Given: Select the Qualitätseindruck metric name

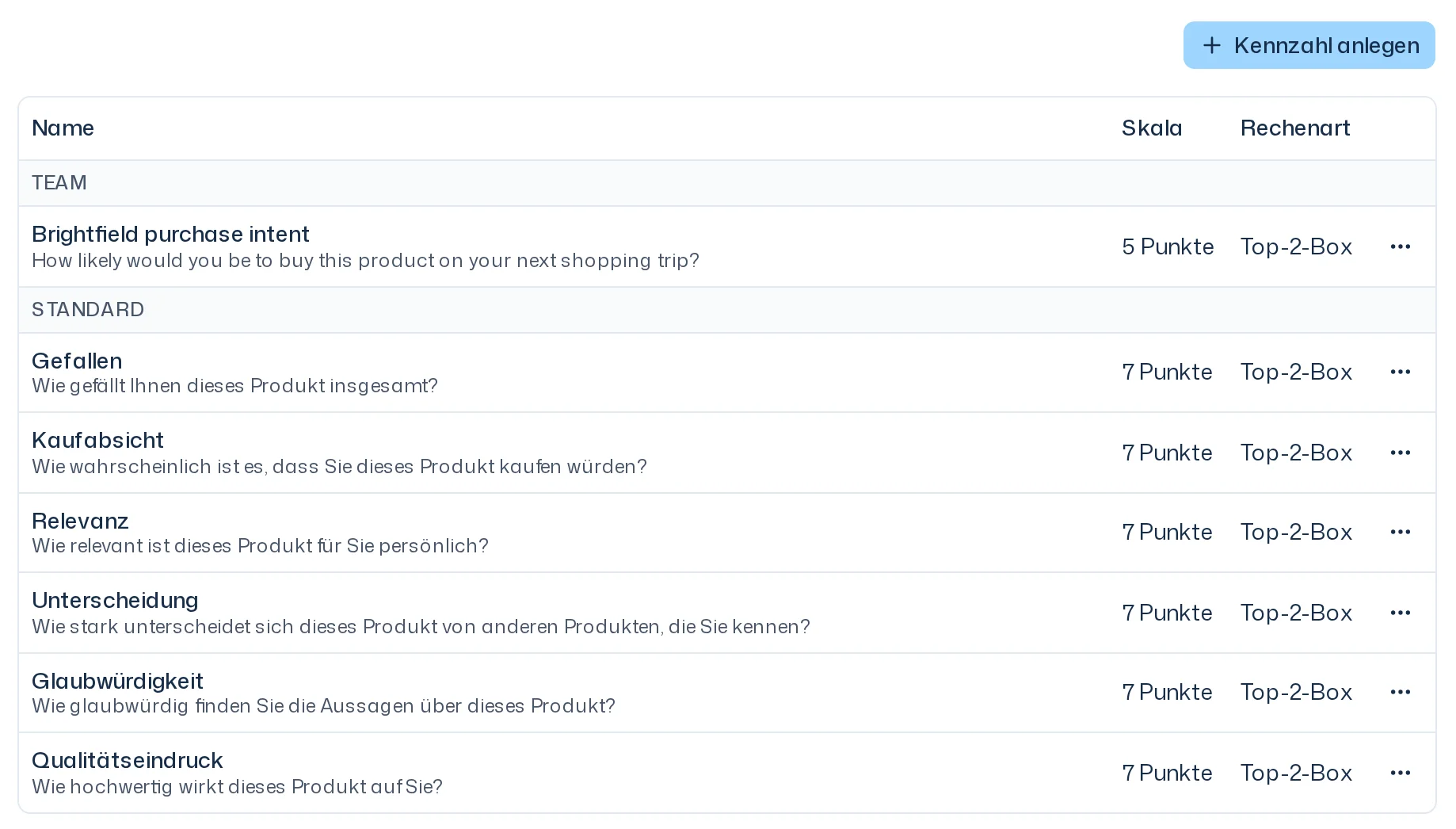Looking at the screenshot, I should [x=127, y=761].
